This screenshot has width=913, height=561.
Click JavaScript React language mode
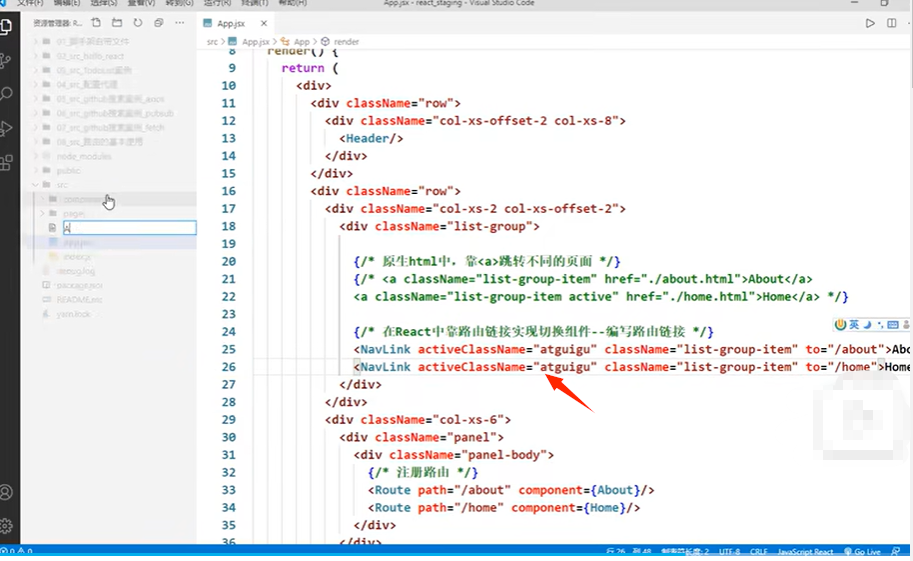point(805,551)
